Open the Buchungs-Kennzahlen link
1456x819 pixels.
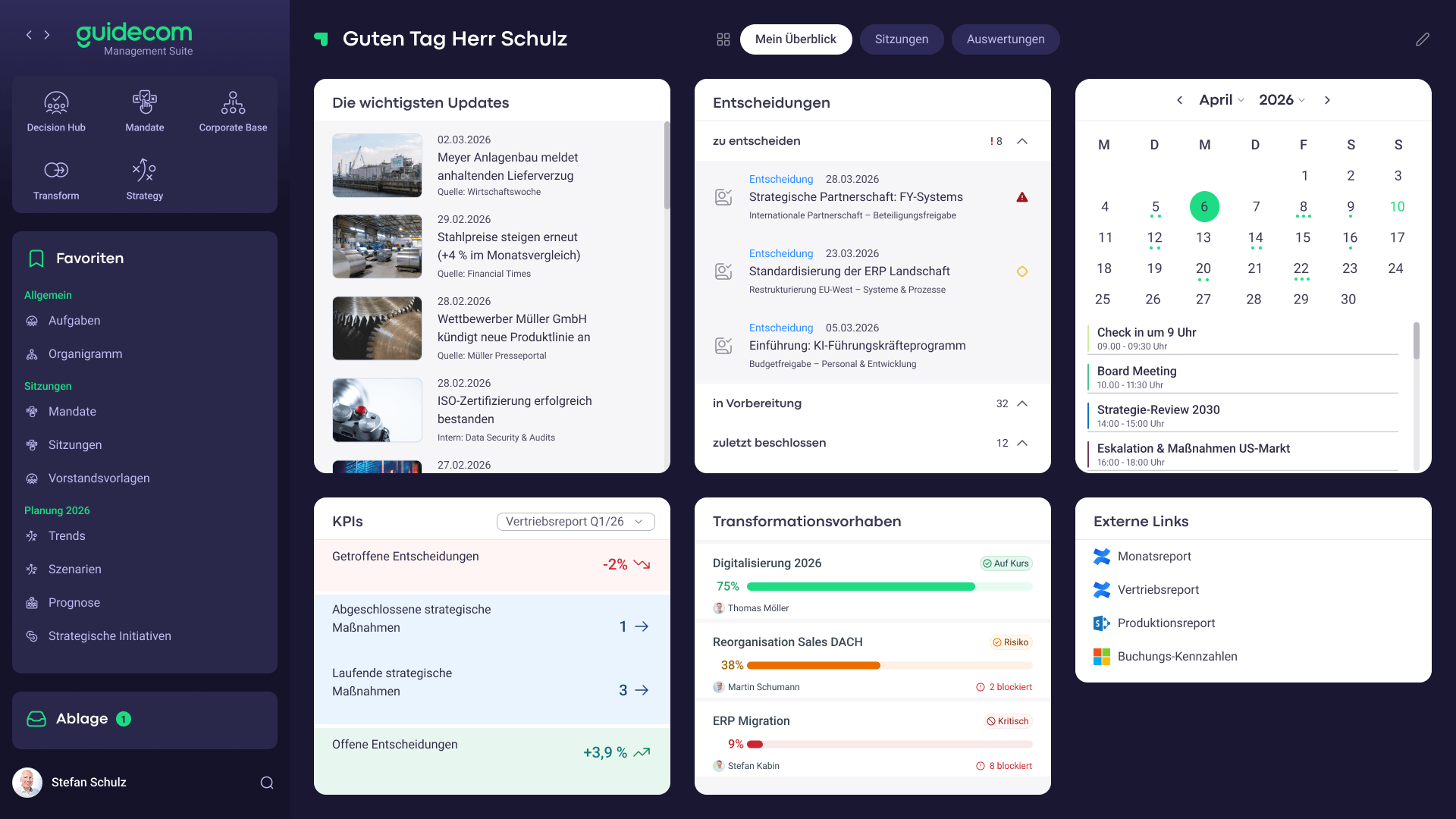(x=1177, y=656)
